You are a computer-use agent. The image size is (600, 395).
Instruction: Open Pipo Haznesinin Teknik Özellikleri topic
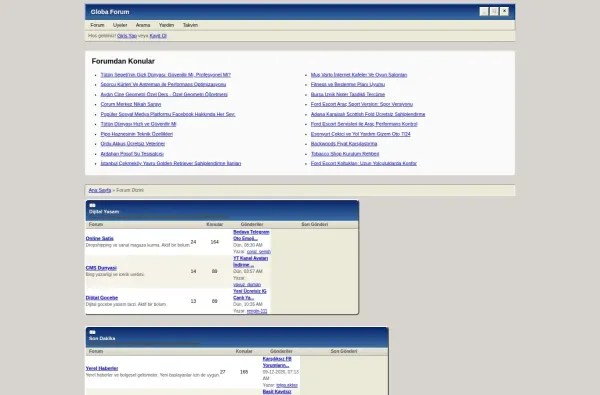(137, 134)
